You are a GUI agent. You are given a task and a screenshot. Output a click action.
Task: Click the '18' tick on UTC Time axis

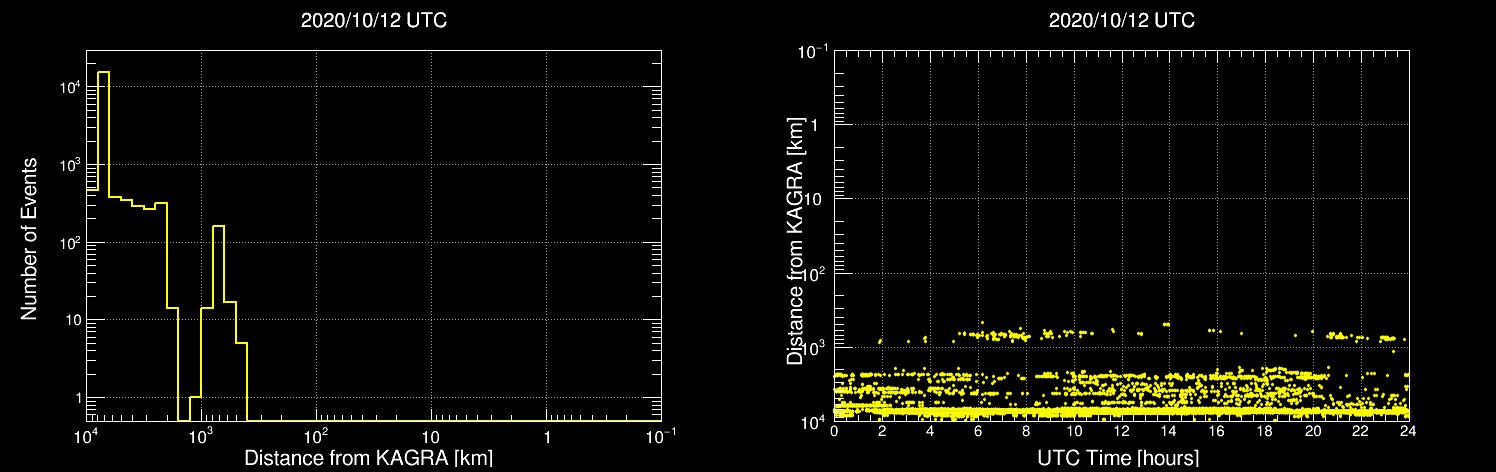1265,431
